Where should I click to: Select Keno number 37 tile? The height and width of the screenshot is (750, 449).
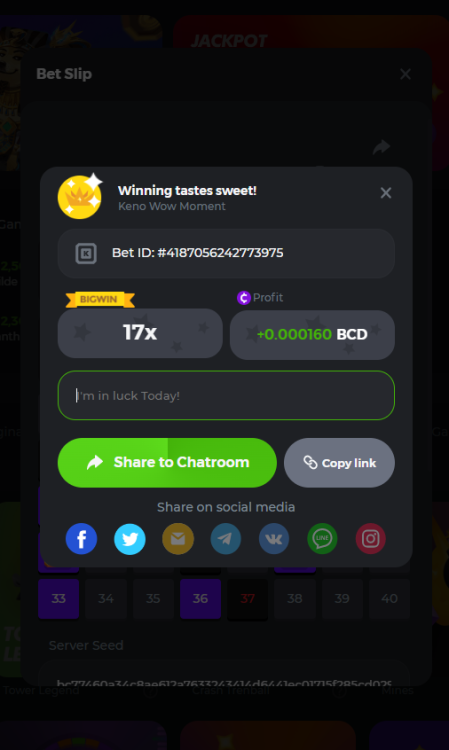248,598
